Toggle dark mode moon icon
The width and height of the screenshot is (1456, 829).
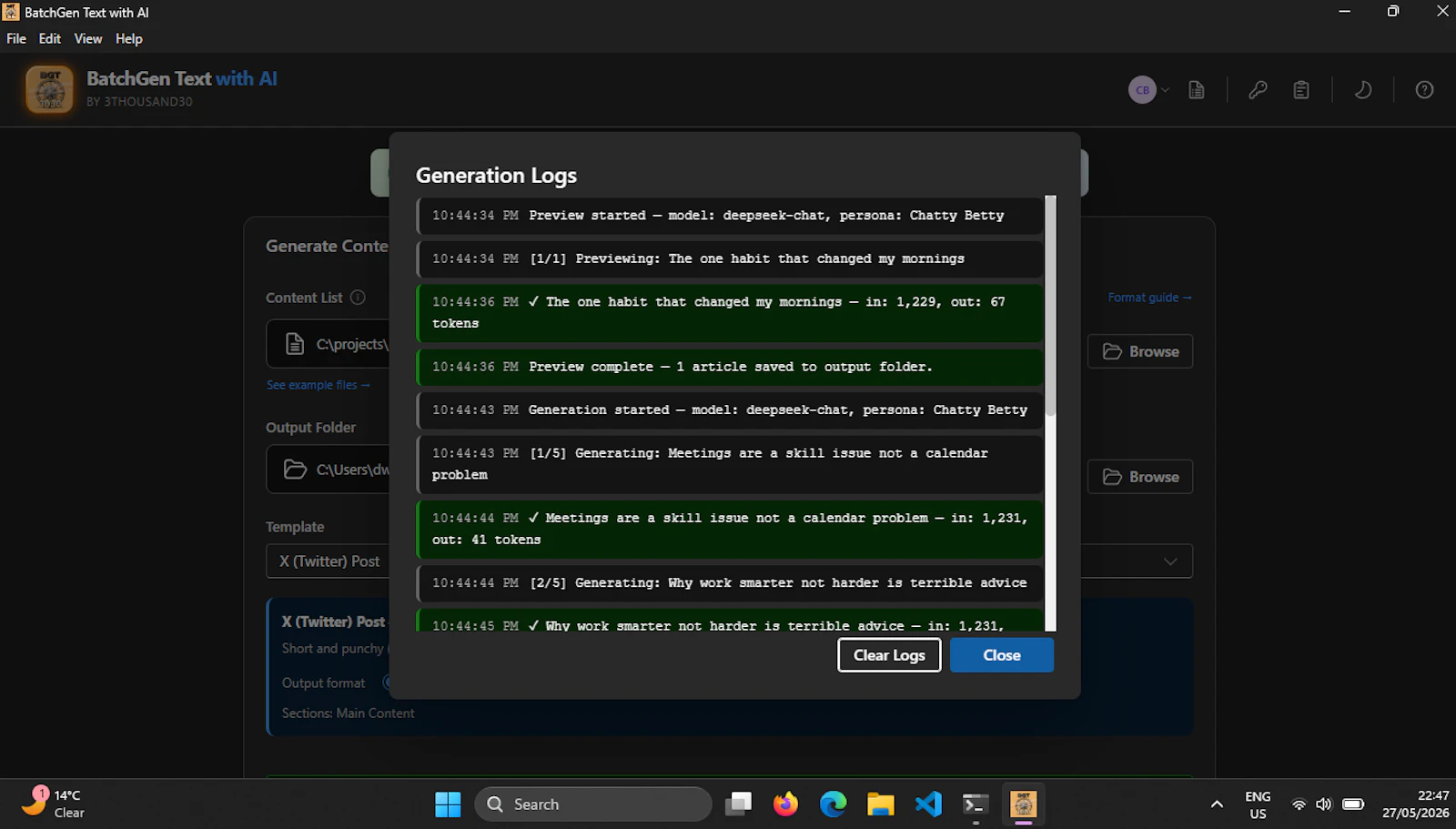(x=1362, y=90)
